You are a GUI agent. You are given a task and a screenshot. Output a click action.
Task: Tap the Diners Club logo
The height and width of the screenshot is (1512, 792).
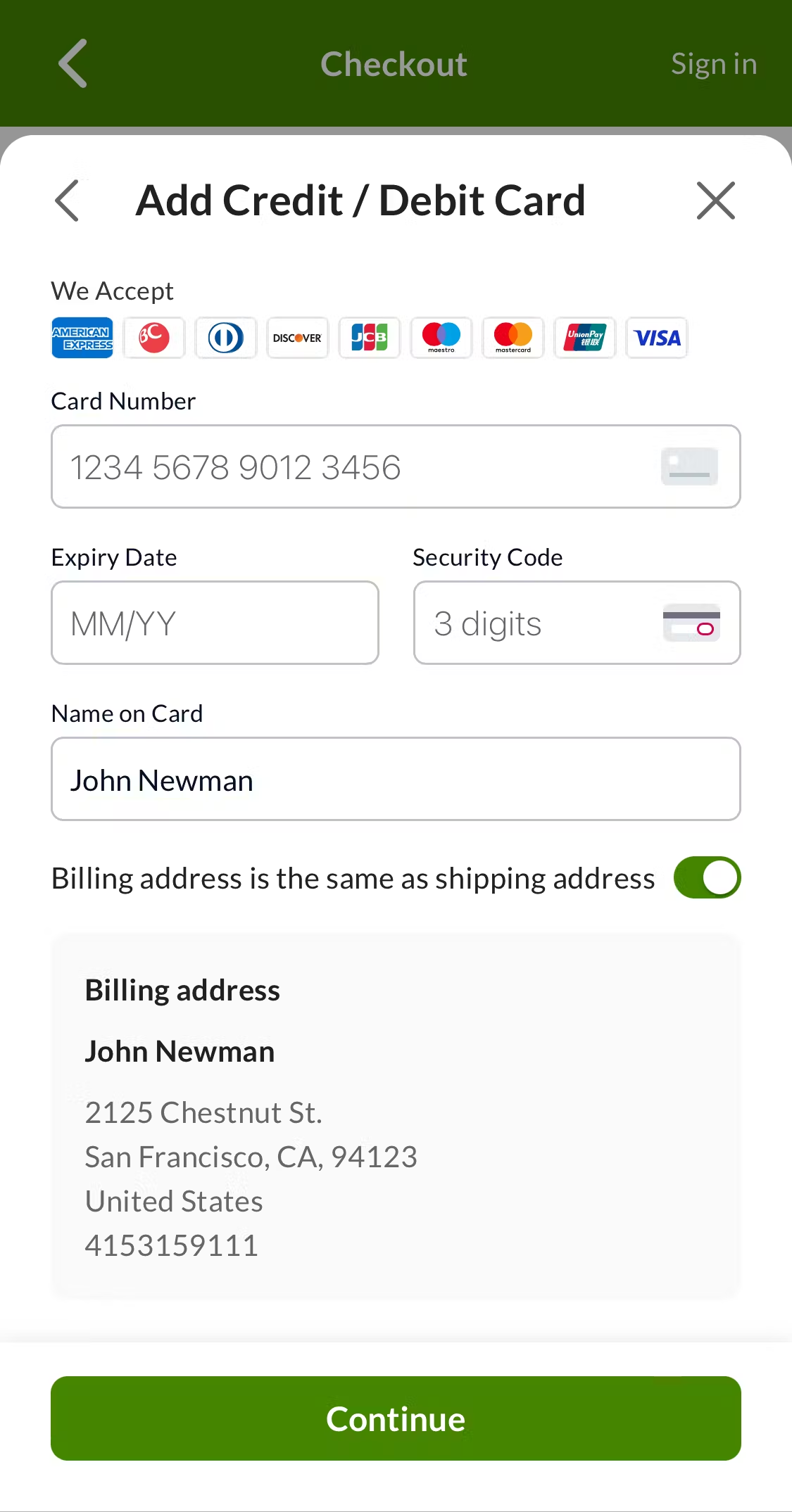226,338
